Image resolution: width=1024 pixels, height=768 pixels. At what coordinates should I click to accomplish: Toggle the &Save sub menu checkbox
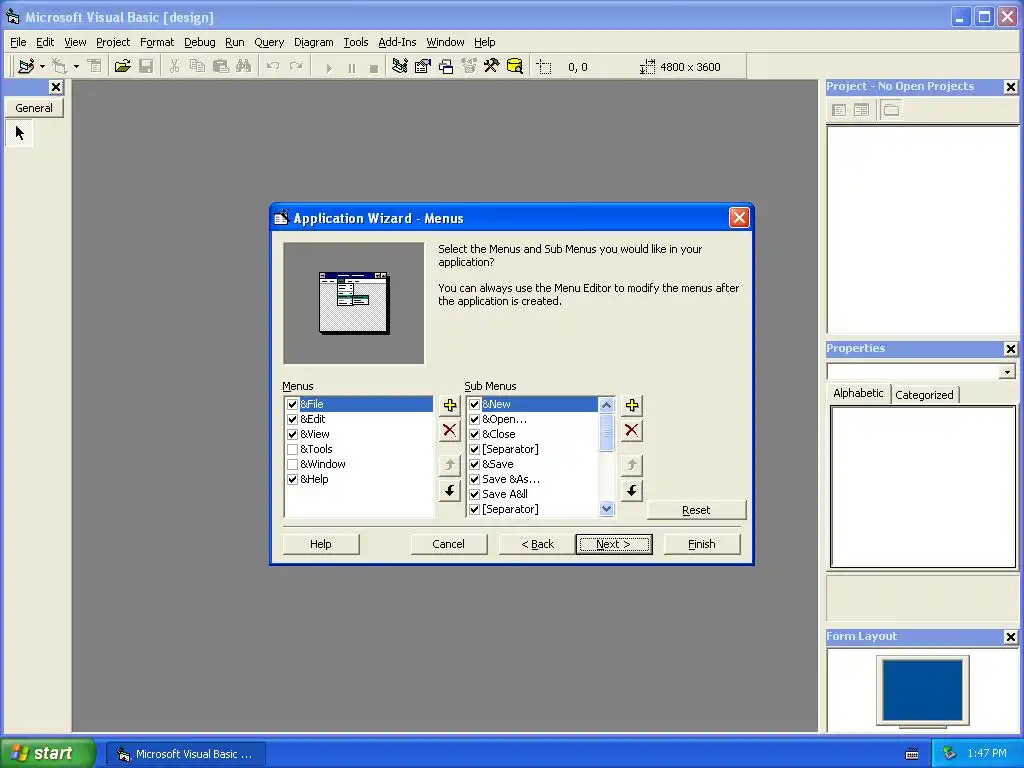(475, 464)
